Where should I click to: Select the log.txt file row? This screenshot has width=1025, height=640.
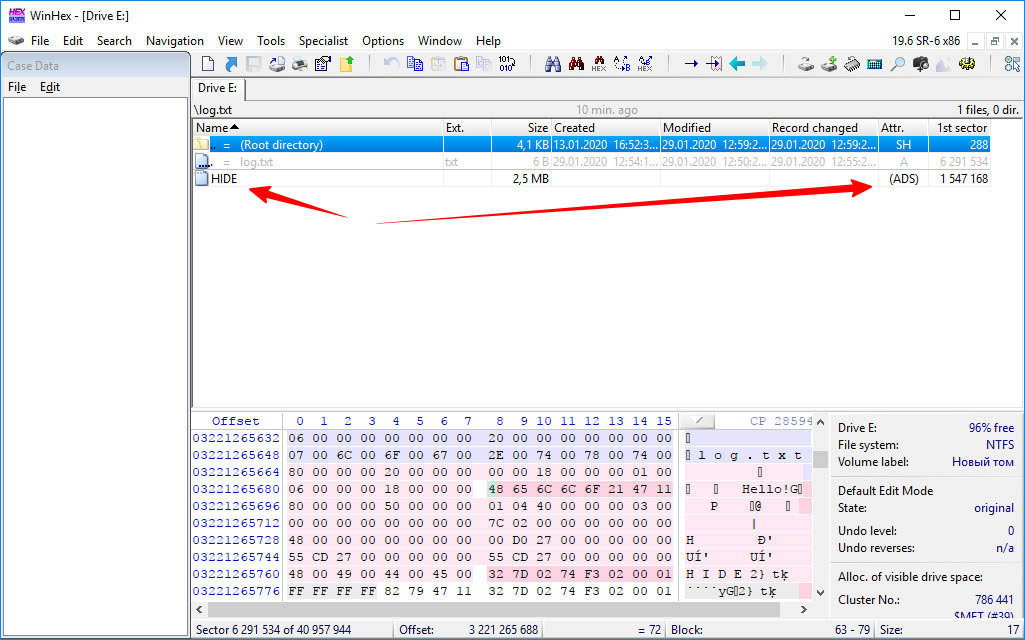tap(592, 161)
